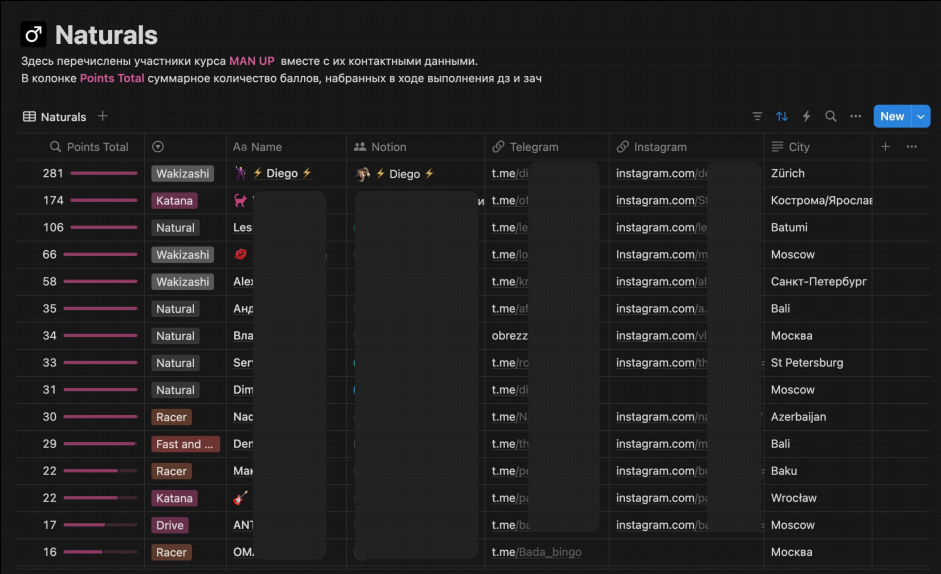Click the search magnifier in toolbar
Viewport: 941px width, 574px height.
(831, 117)
